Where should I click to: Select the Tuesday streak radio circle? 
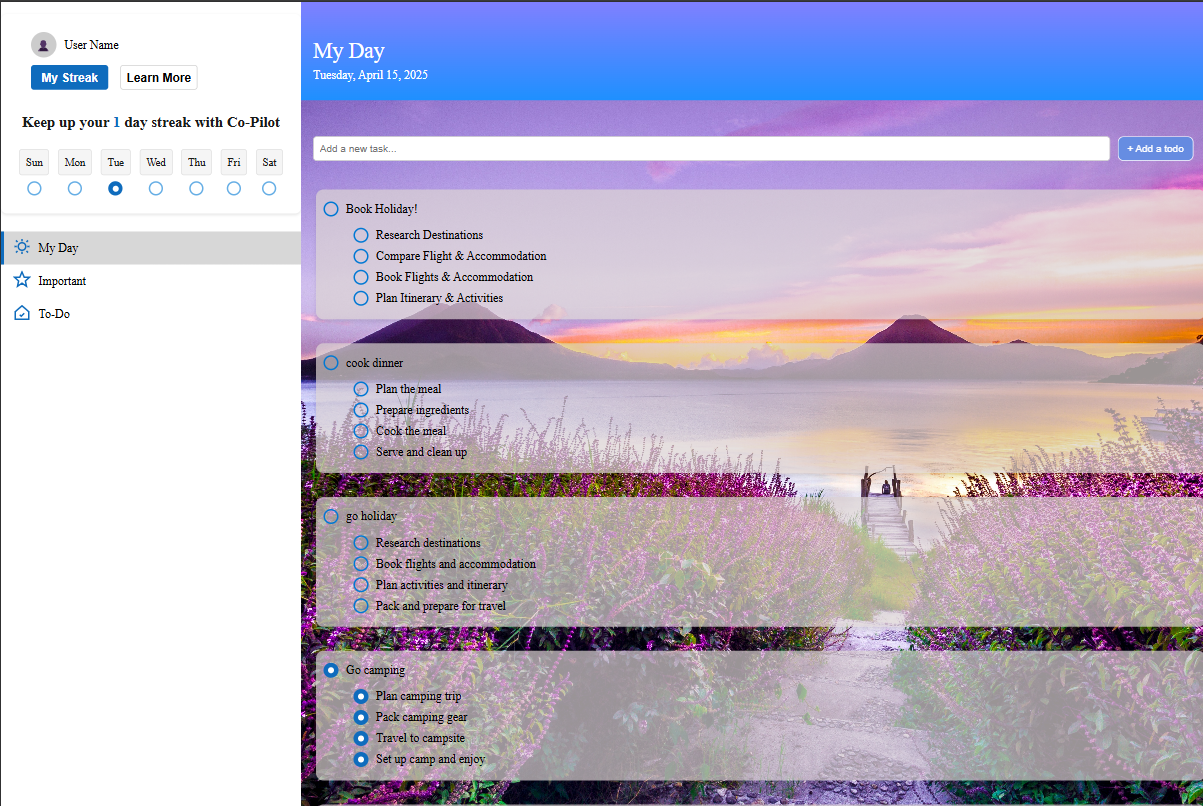[x=116, y=188]
